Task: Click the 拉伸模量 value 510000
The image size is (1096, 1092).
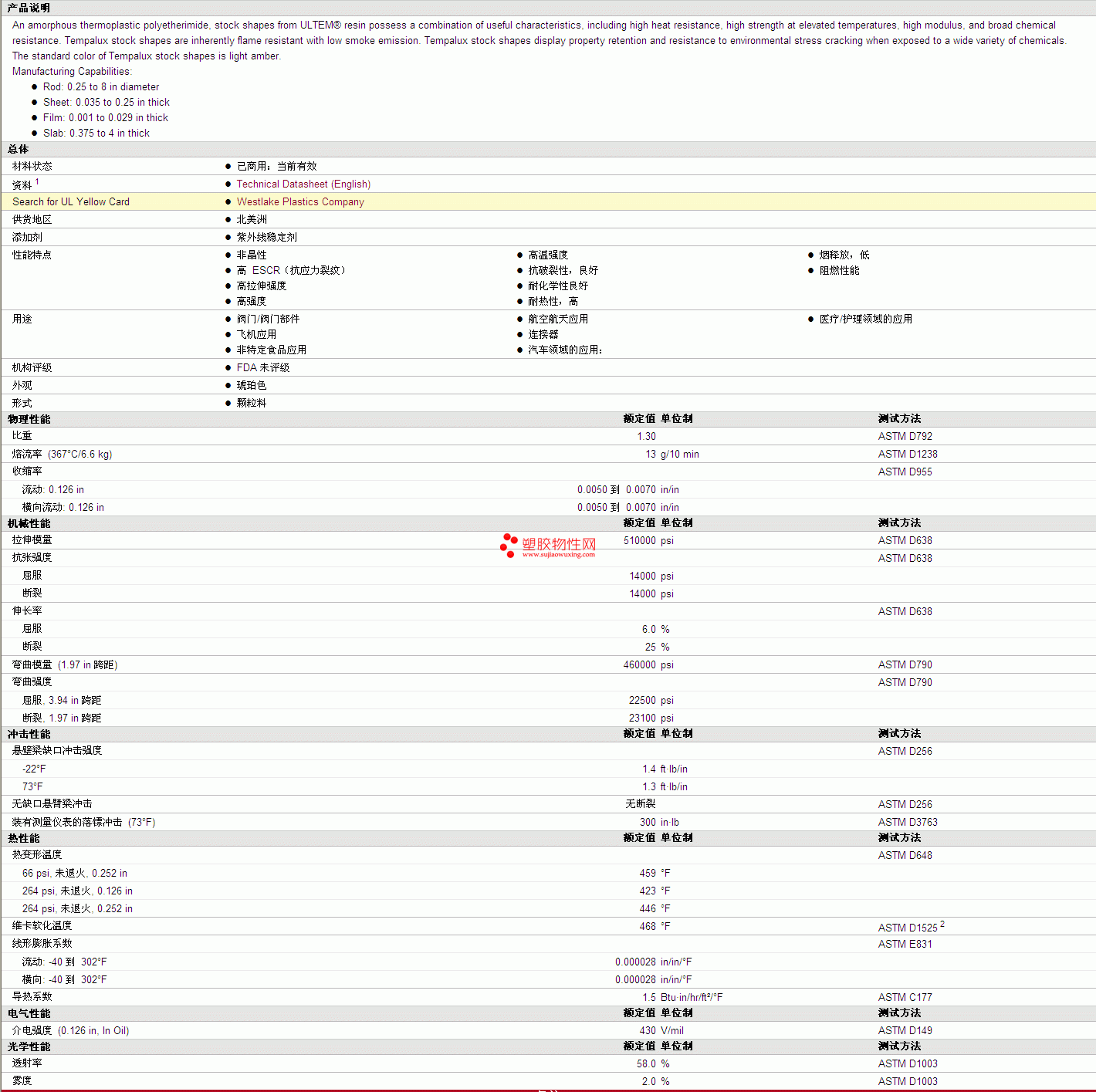Action: [x=640, y=540]
